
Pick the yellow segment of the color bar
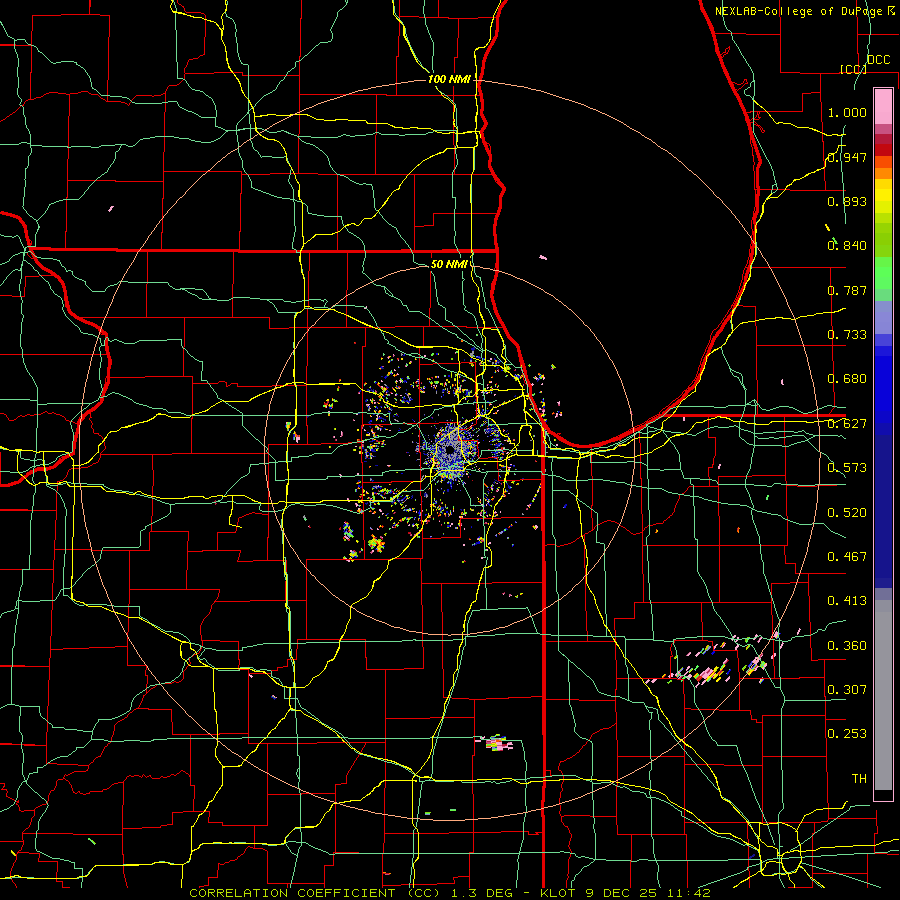883,196
